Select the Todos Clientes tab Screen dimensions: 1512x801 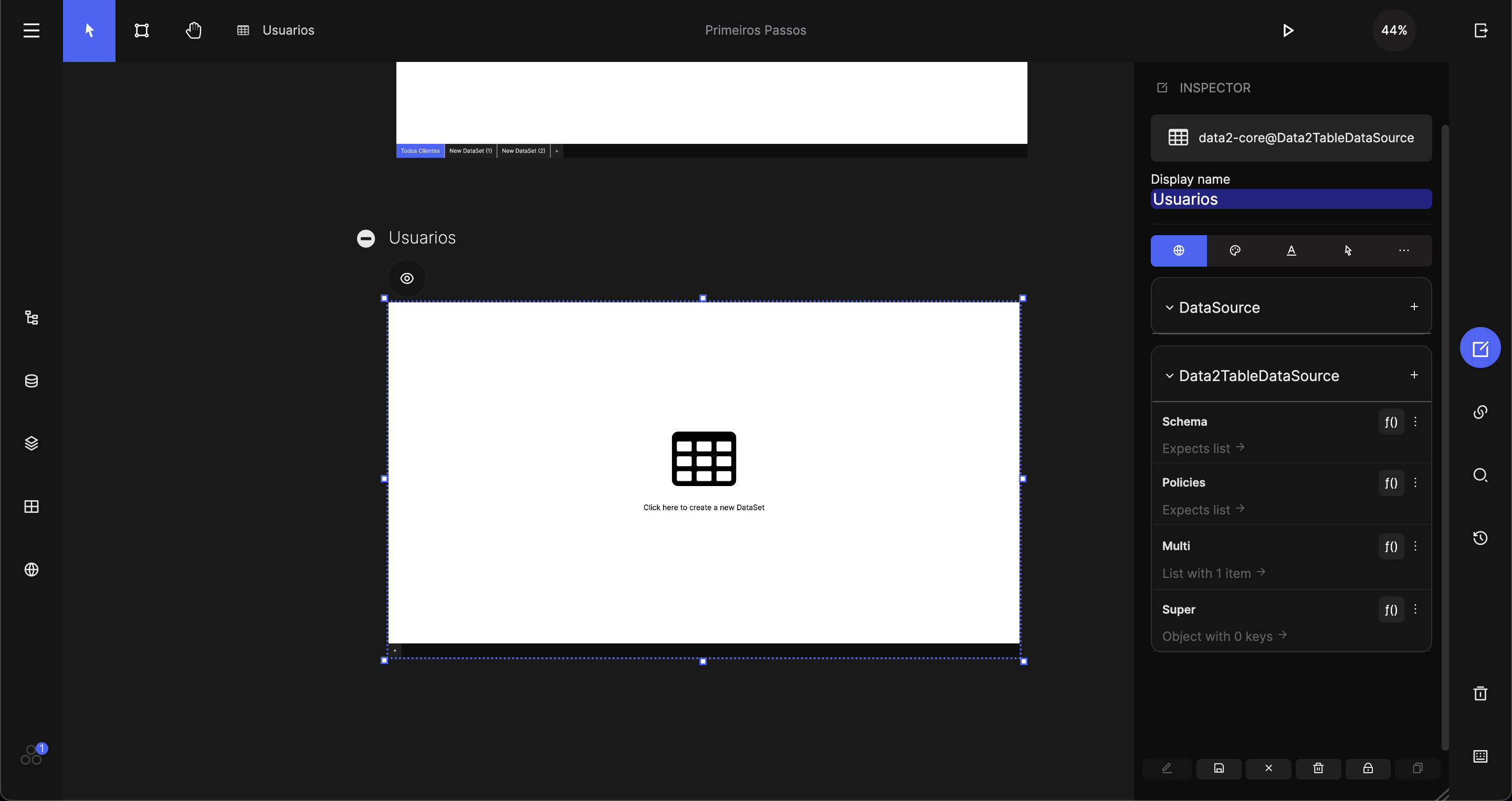coord(419,151)
